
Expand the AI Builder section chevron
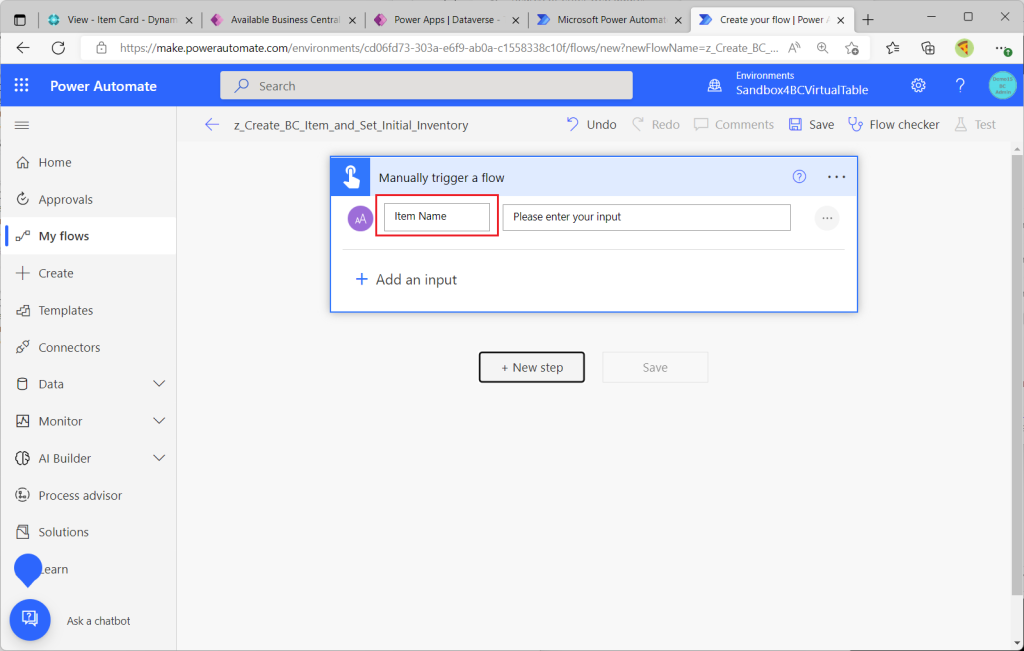[x=159, y=458]
